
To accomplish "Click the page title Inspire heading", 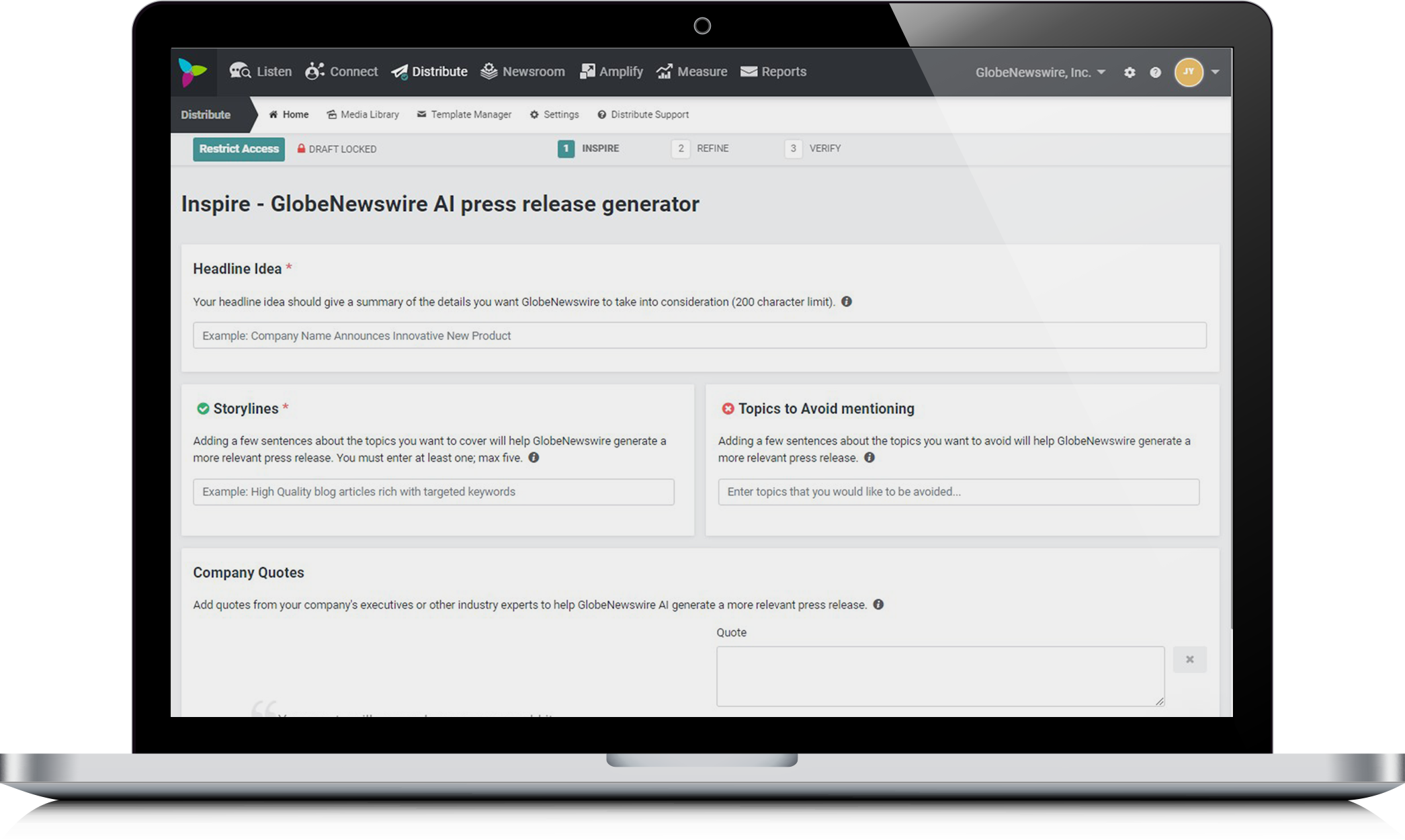I will (440, 204).
